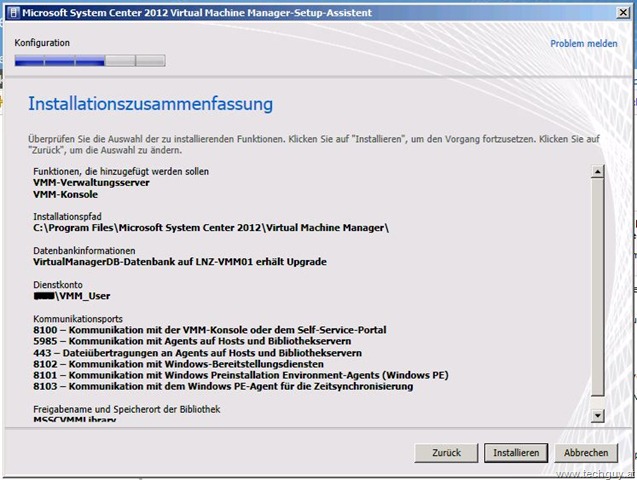The height and width of the screenshot is (480, 637).
Task: Go back with the Zurück button
Action: [x=446, y=453]
